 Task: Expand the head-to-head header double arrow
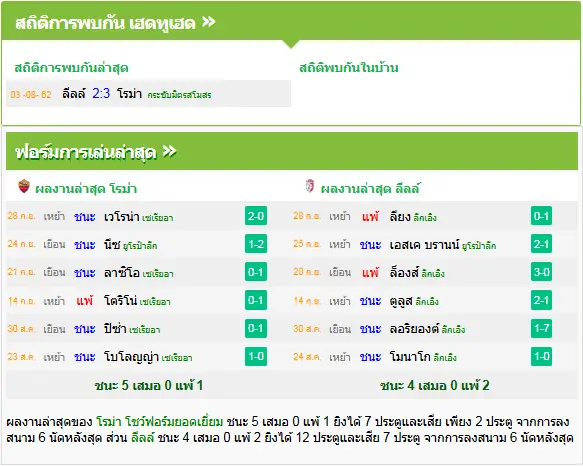pyautogui.click(x=209, y=22)
